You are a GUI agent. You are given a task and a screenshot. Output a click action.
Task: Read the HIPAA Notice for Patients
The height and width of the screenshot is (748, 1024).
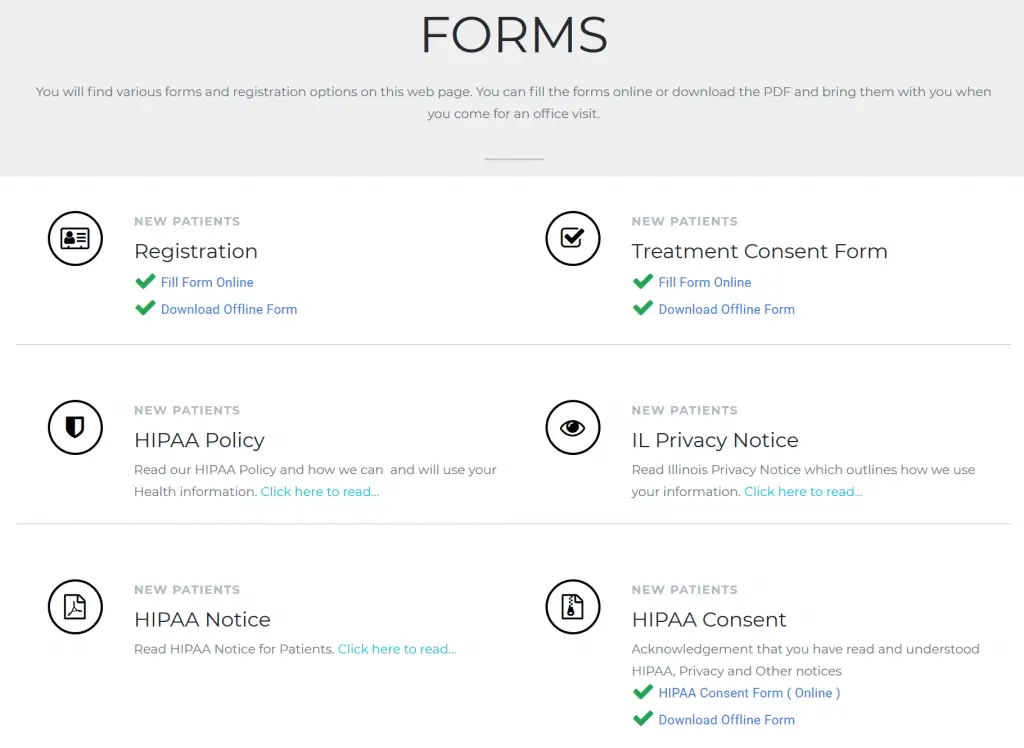point(397,648)
